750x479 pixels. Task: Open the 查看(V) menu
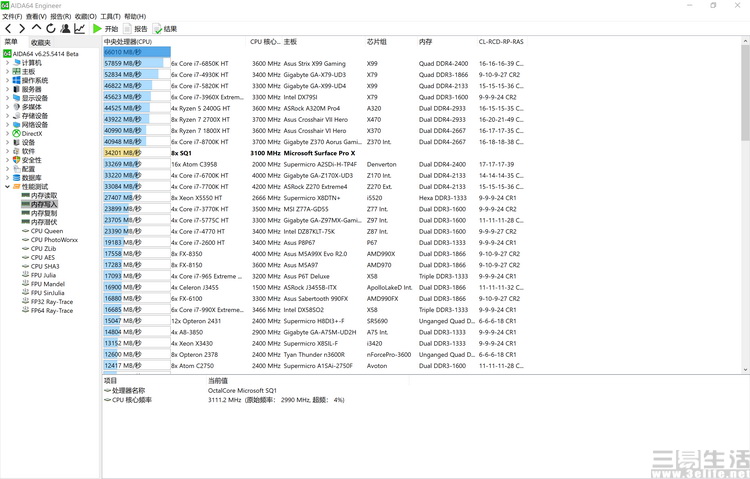tap(36, 16)
